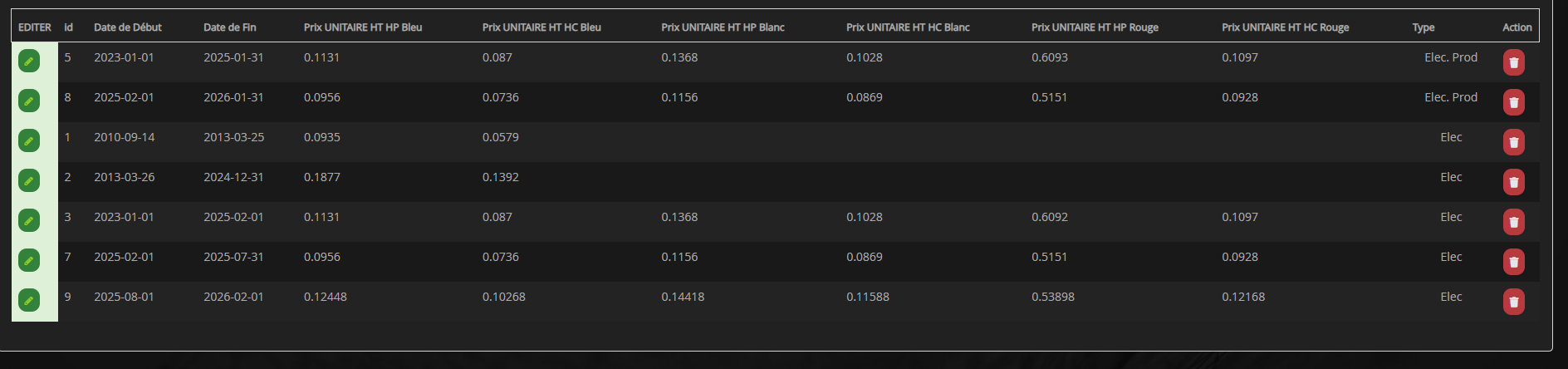Delete the Id 3 Elec row
The width and height of the screenshot is (1568, 369).
(1513, 222)
